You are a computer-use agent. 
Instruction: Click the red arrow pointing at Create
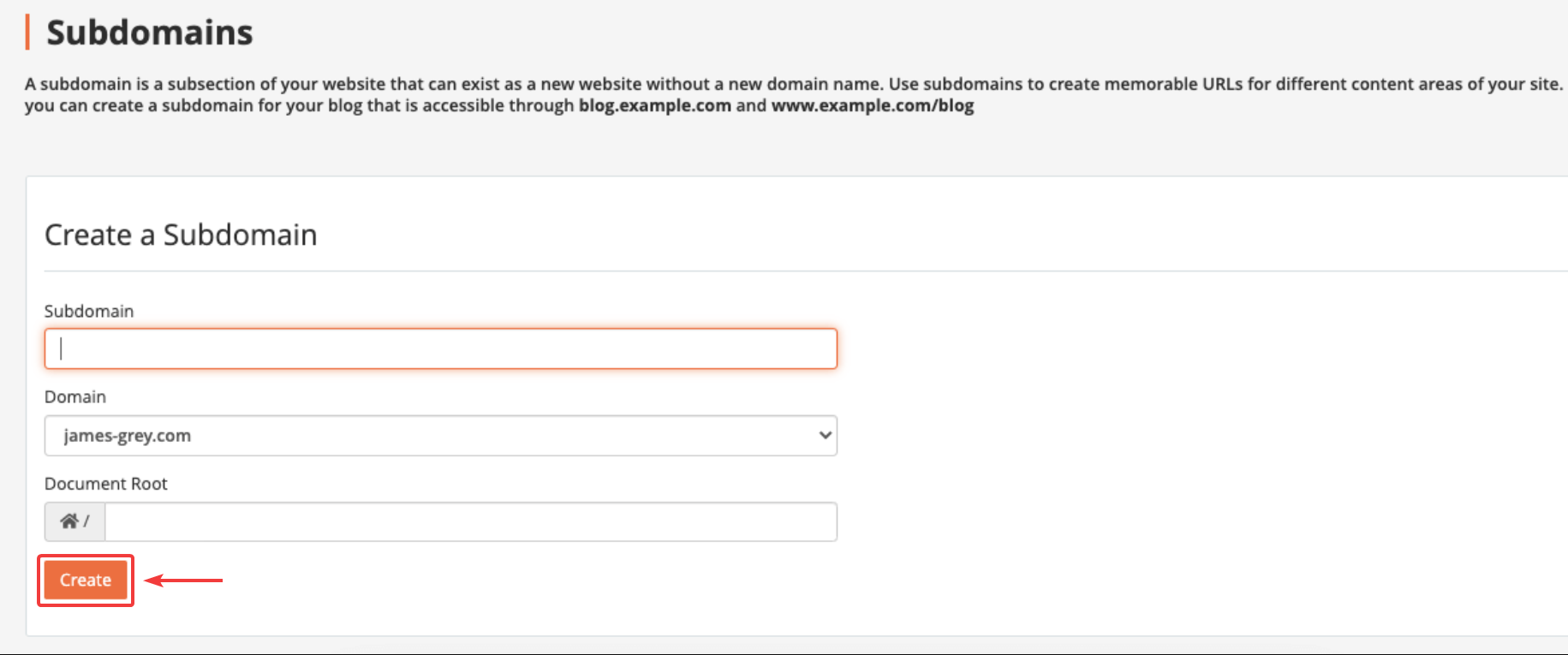tap(183, 581)
